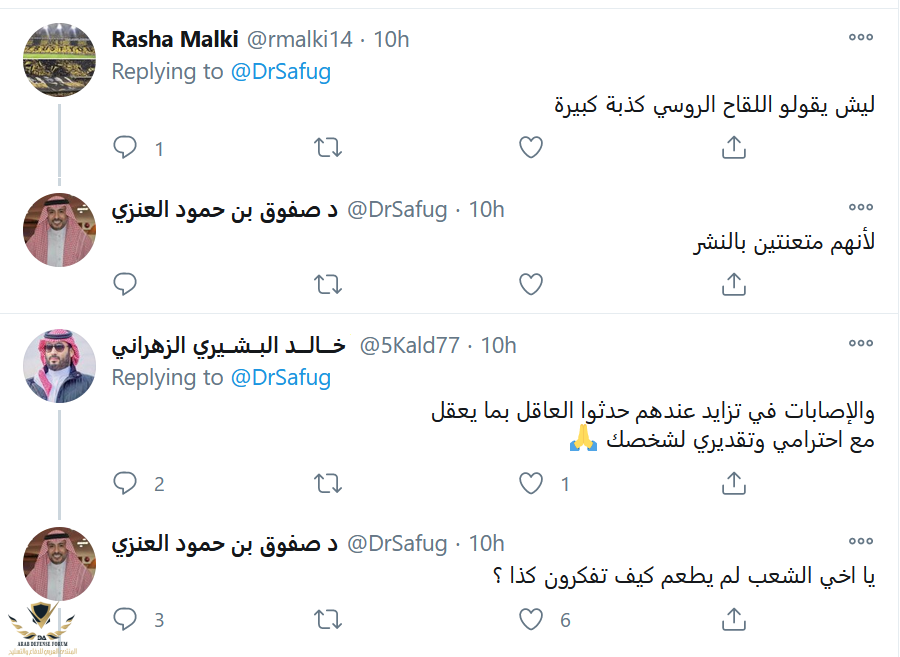Open the 10h timestamp on Rasha Malki's tweet
900x657 pixels.
392,40
